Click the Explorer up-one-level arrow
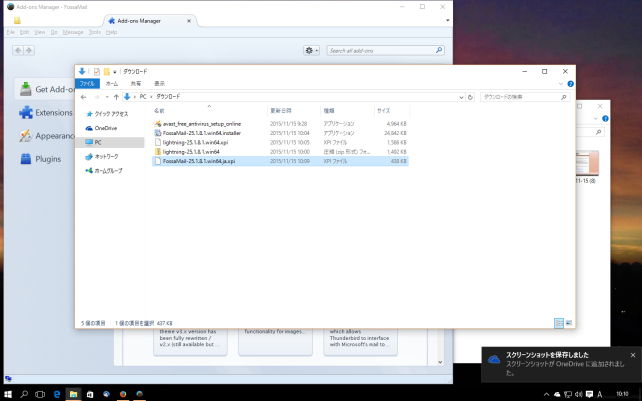Screen dimensions: 642x401 point(116,97)
